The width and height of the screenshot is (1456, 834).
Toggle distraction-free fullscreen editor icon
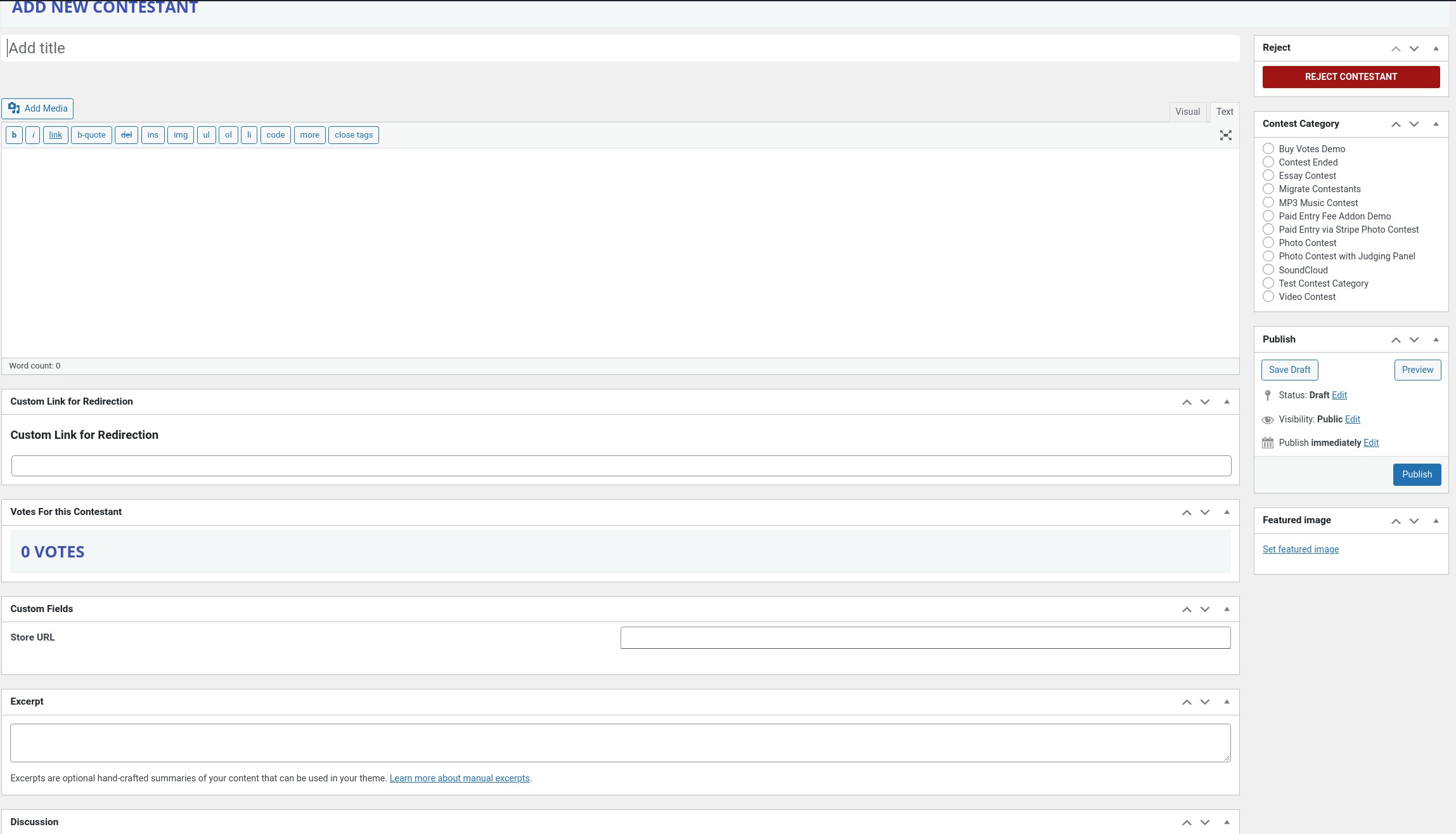(1225, 135)
